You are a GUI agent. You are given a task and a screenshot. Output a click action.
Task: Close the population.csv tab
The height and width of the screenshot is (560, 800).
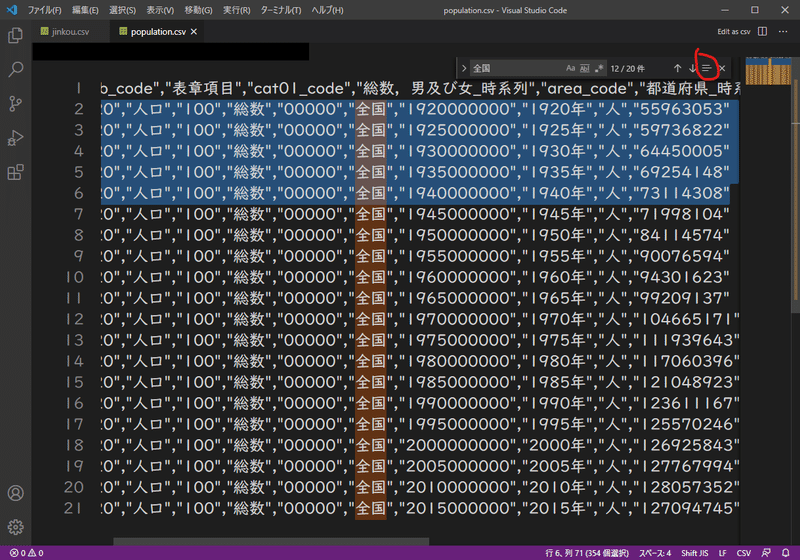194,32
